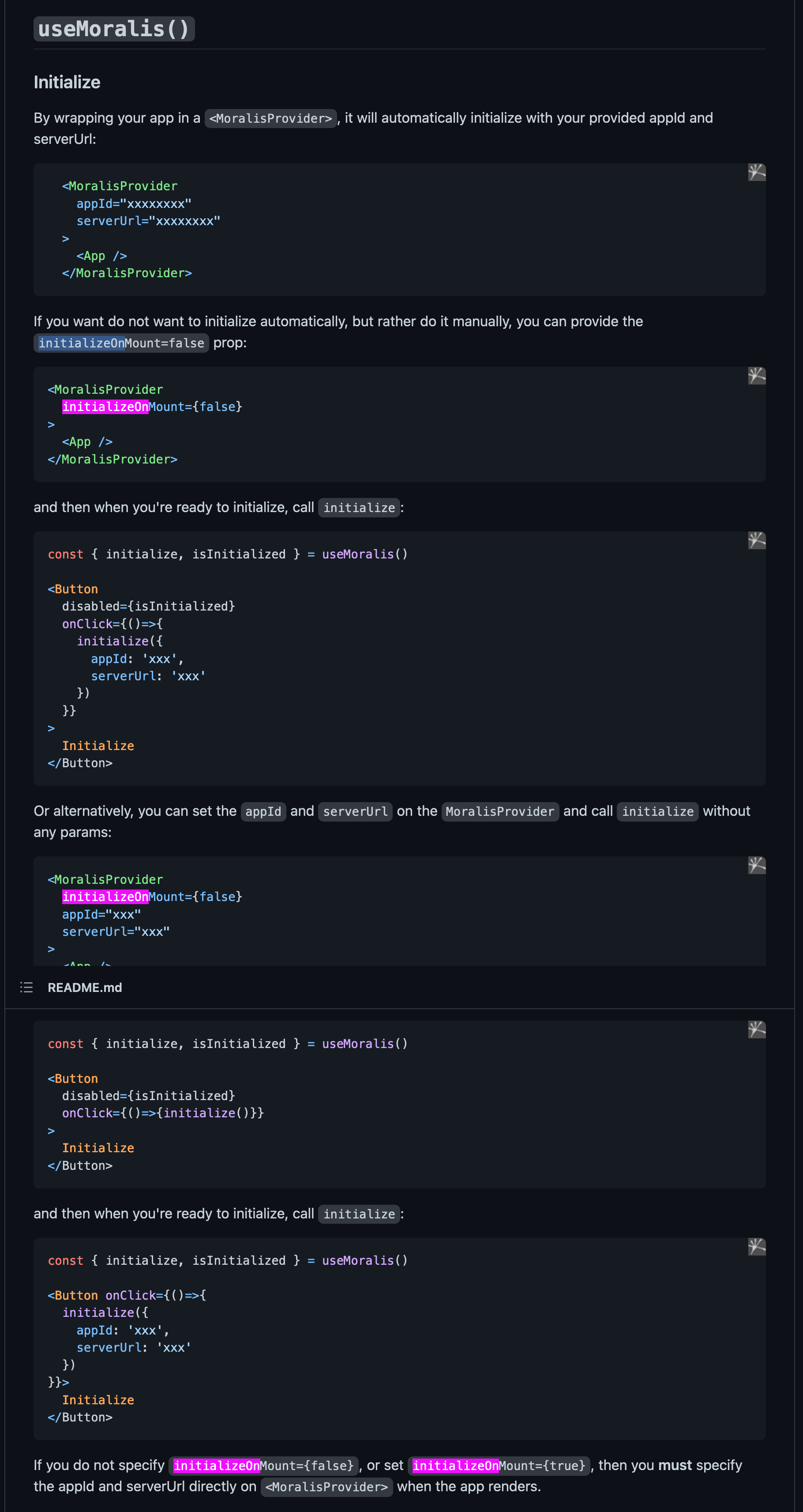This screenshot has height=1512, width=803.
Task: Click inline code 'initialize' before the word 'without'
Action: (x=657, y=811)
